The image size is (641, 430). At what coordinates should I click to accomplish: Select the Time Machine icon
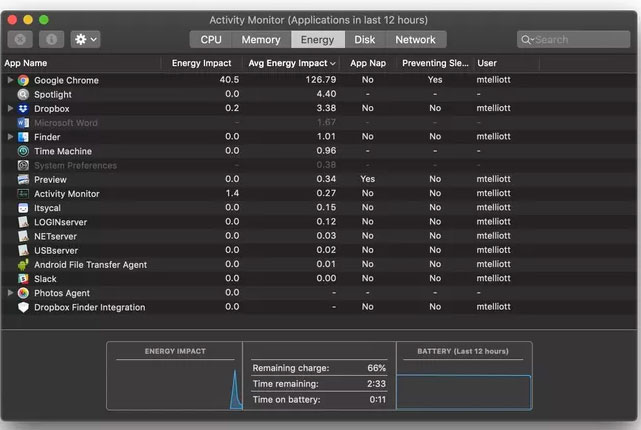pyautogui.click(x=23, y=151)
